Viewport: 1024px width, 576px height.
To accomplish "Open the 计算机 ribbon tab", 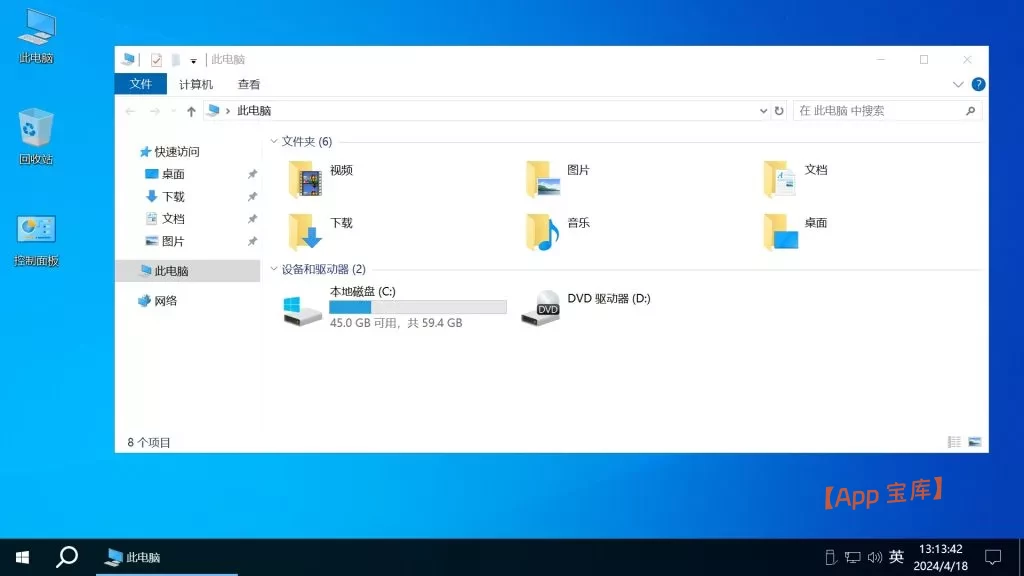I will tap(195, 84).
